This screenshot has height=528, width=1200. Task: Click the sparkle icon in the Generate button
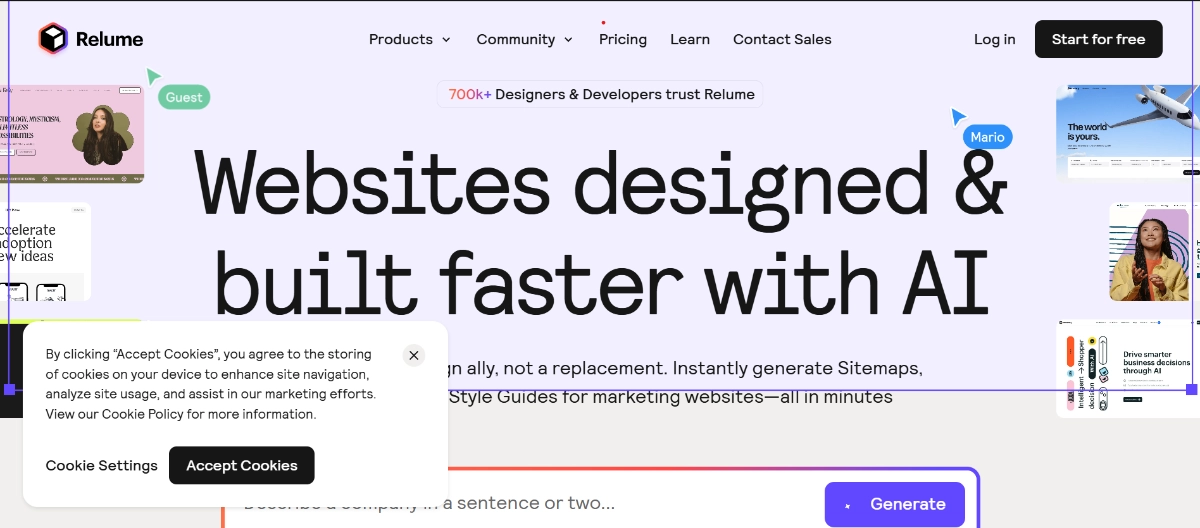click(848, 505)
